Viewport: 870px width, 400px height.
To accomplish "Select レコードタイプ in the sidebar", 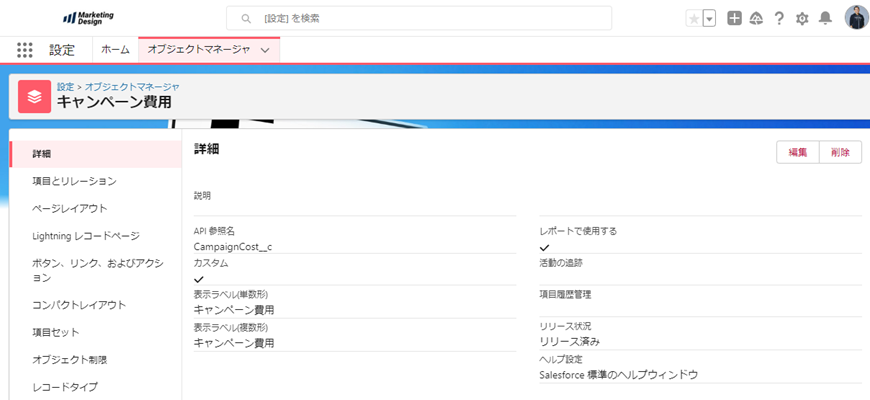I will [x=65, y=386].
